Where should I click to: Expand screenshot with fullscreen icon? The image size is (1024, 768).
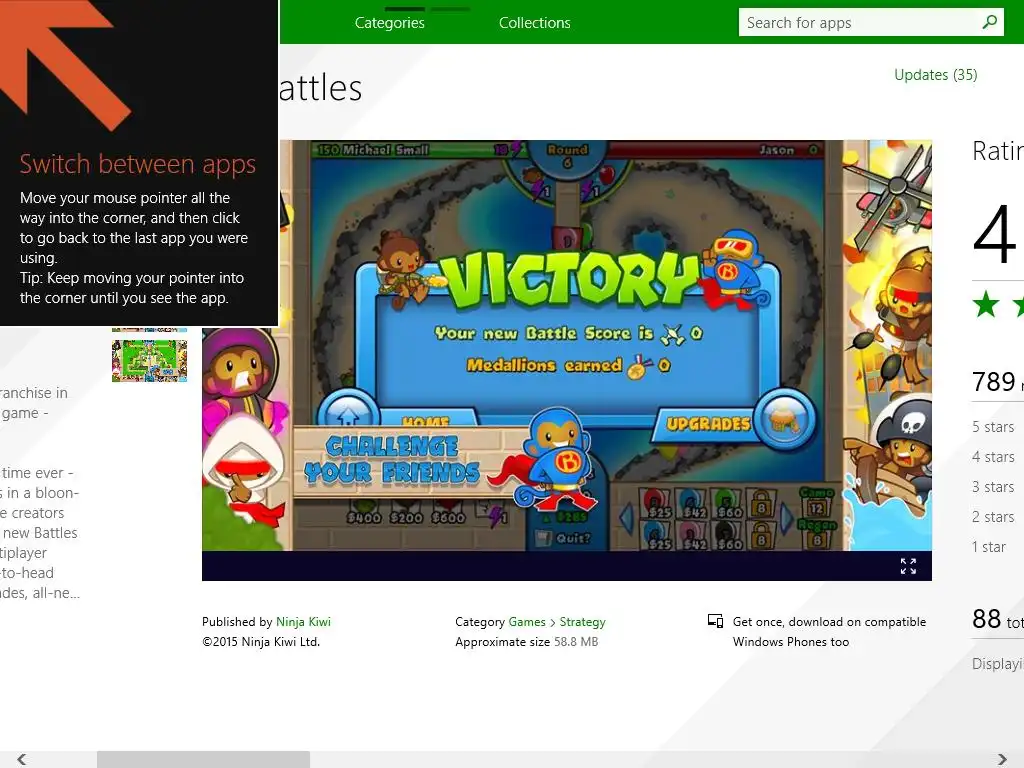908,566
